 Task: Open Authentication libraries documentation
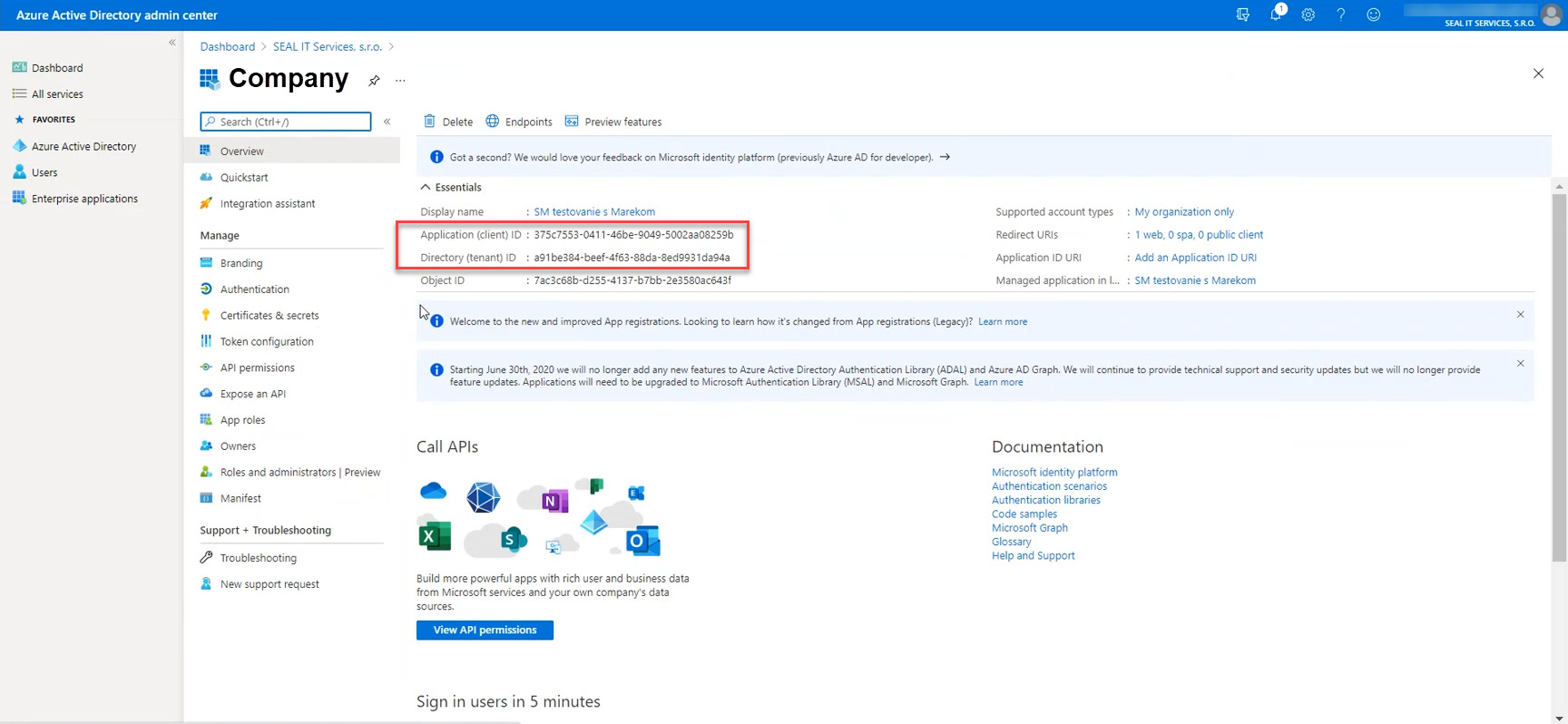coord(1046,500)
